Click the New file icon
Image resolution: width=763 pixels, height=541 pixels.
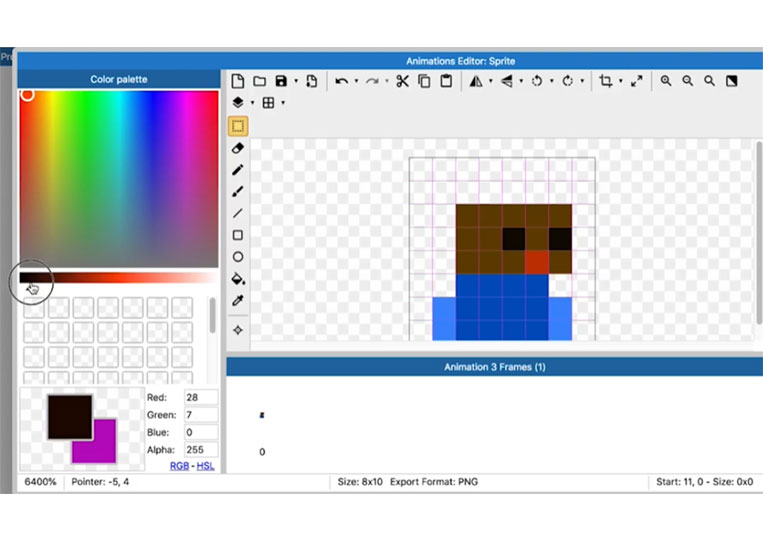pos(237,81)
